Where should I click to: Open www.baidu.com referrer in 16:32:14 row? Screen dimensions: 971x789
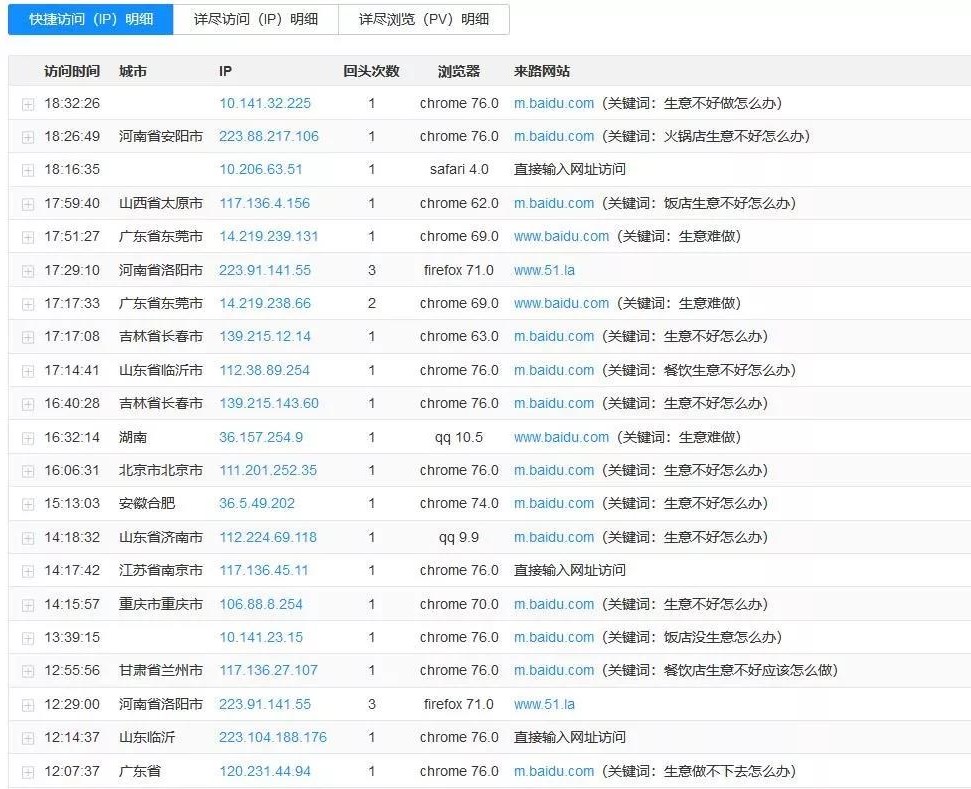tap(561, 437)
